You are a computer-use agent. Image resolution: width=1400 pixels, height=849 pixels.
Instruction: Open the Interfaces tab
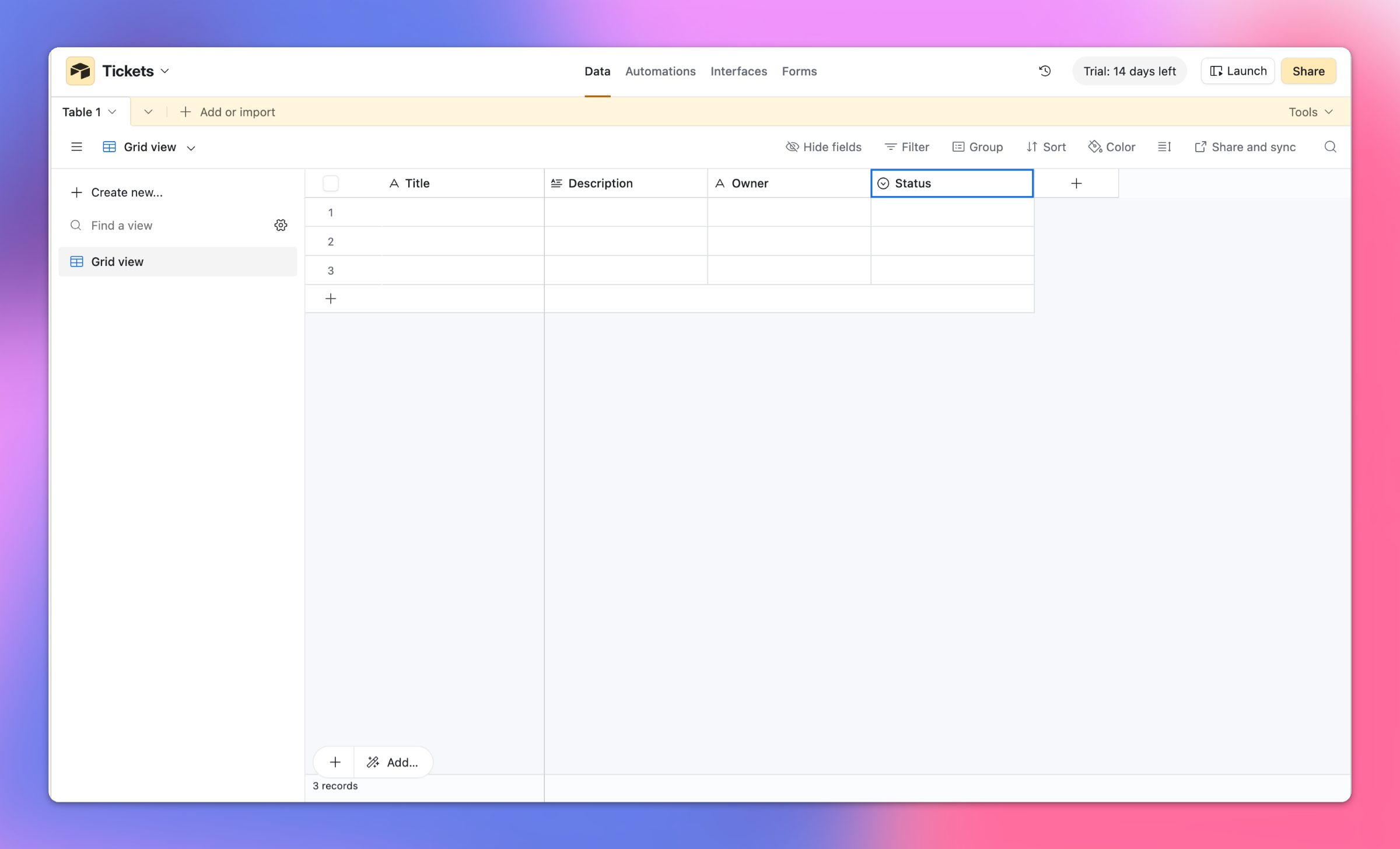(x=738, y=71)
